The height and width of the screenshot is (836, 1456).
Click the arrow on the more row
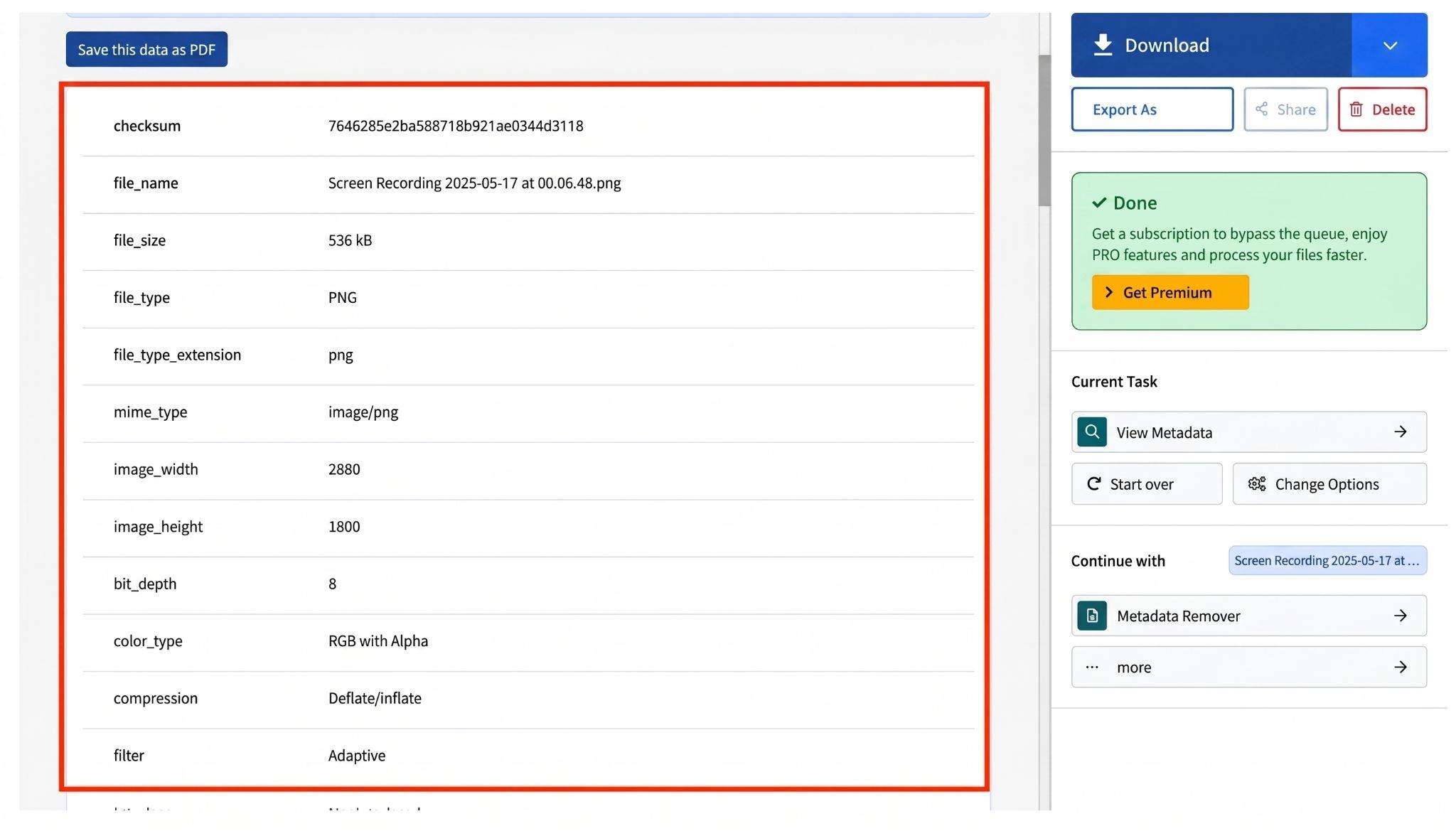click(x=1401, y=667)
